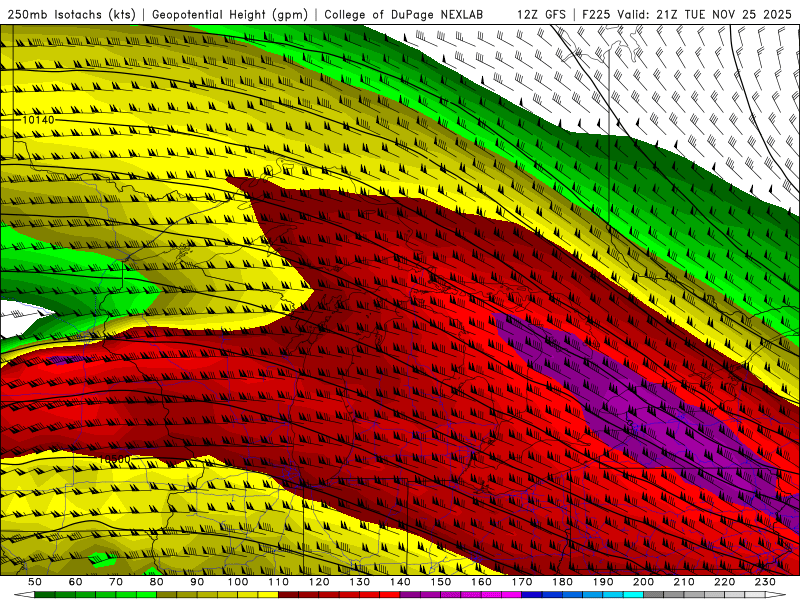Click the 150 value on the color scale

441,582
